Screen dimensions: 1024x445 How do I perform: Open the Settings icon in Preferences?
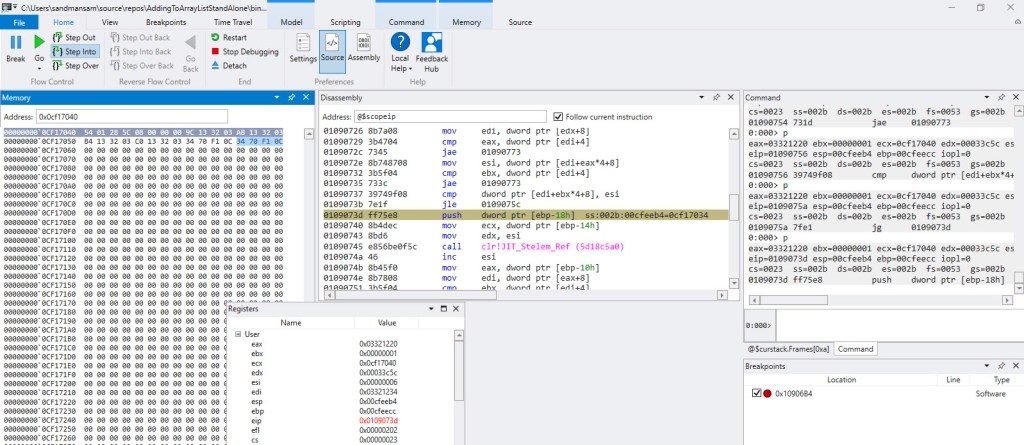click(x=303, y=48)
